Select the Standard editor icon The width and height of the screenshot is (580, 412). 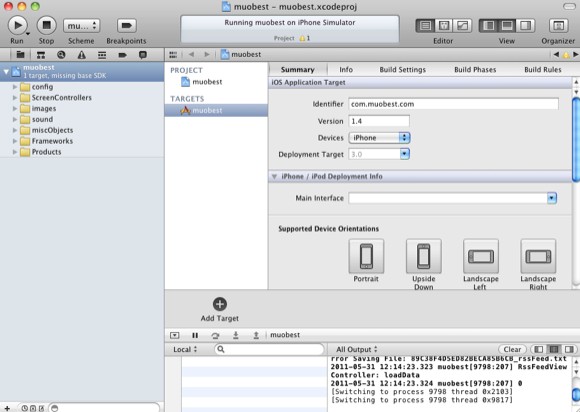click(425, 26)
